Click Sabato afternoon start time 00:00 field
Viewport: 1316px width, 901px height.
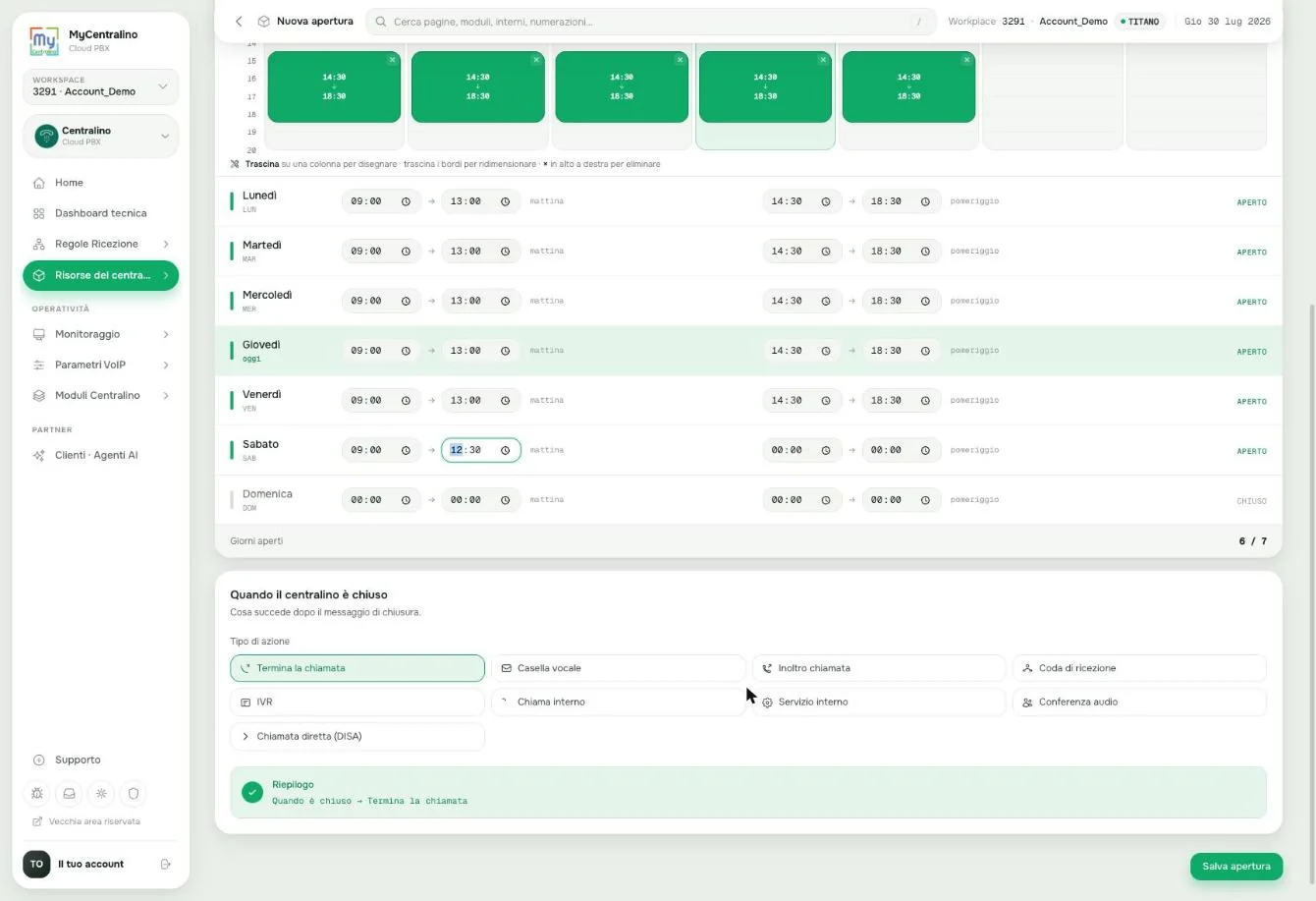tap(802, 450)
